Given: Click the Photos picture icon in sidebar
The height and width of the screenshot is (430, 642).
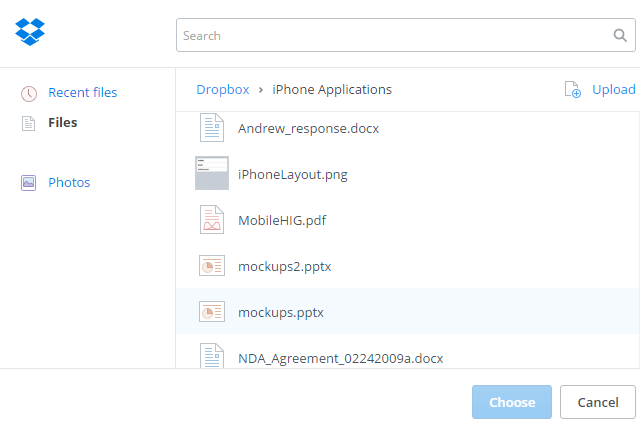Looking at the screenshot, I should pos(28,183).
